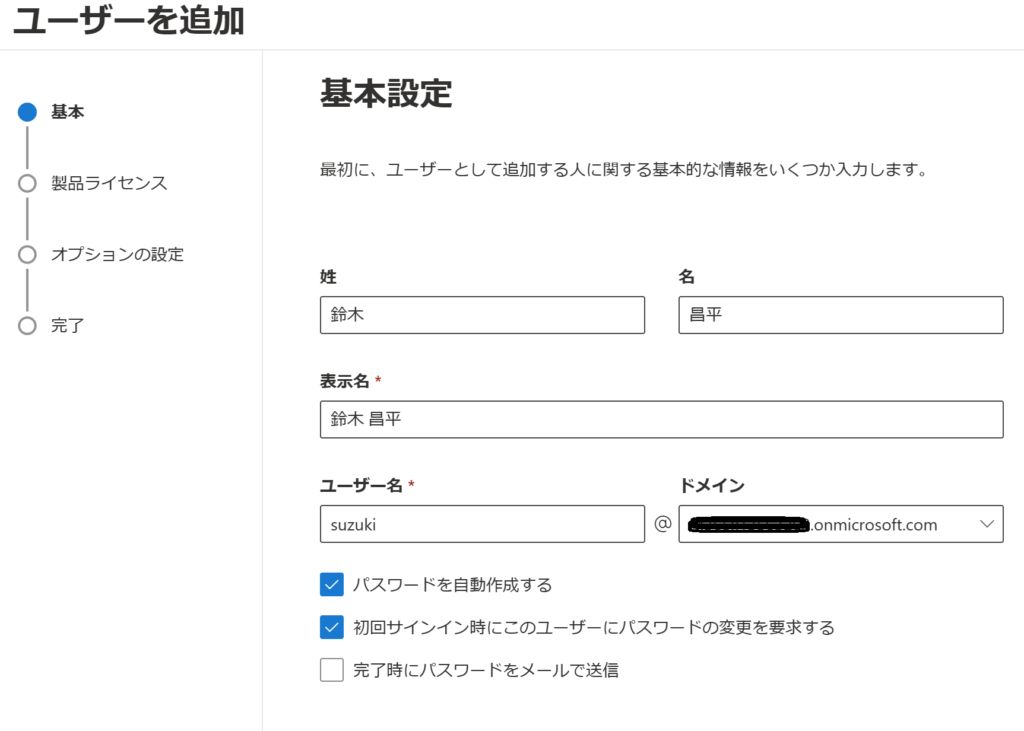
Task: Select the 基本 wizard step label
Action: click(68, 112)
